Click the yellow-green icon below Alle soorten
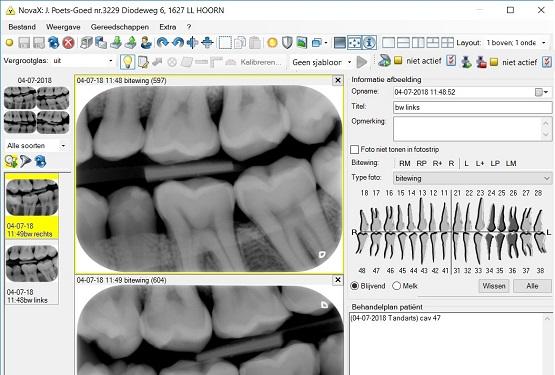The width and height of the screenshot is (555, 375). coord(11,161)
